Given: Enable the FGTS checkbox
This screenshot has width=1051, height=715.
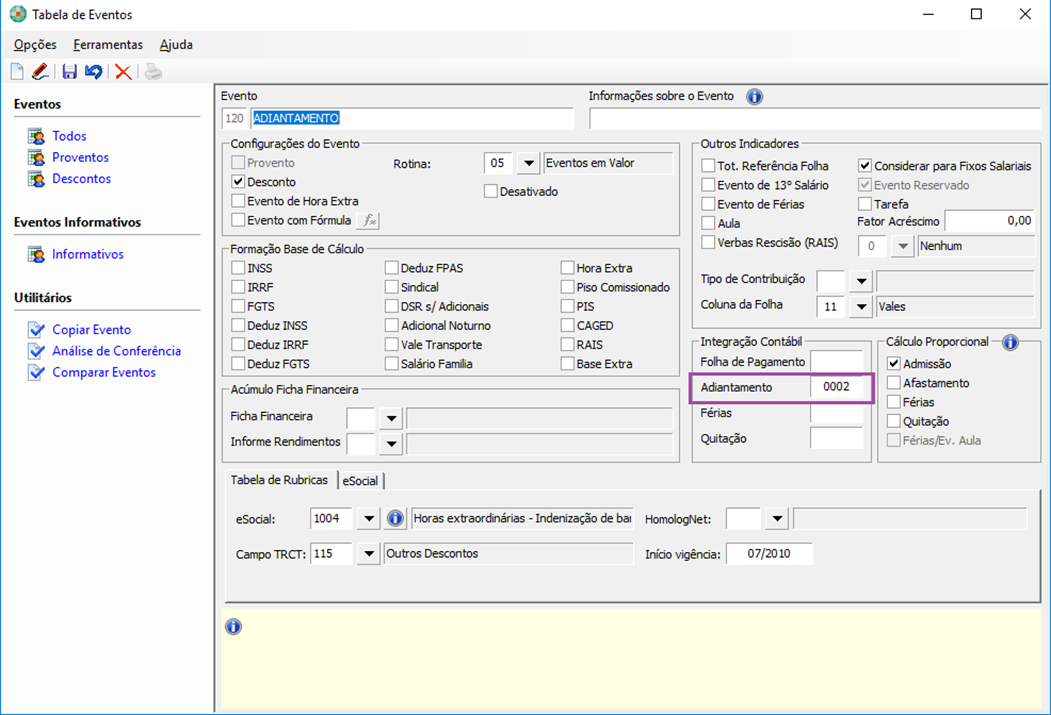Looking at the screenshot, I should tap(238, 306).
